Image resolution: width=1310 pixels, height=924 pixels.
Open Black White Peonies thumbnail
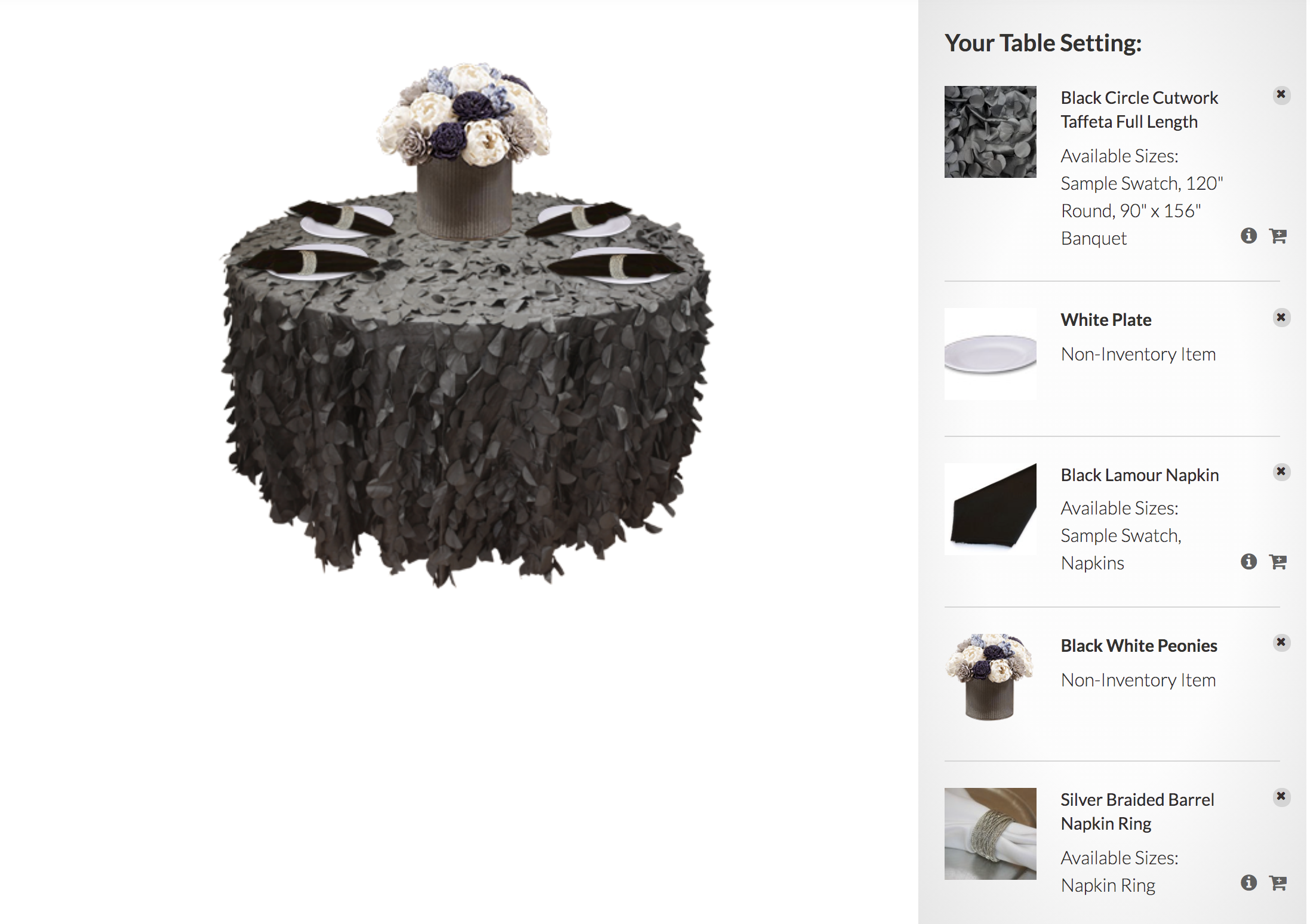pos(990,677)
